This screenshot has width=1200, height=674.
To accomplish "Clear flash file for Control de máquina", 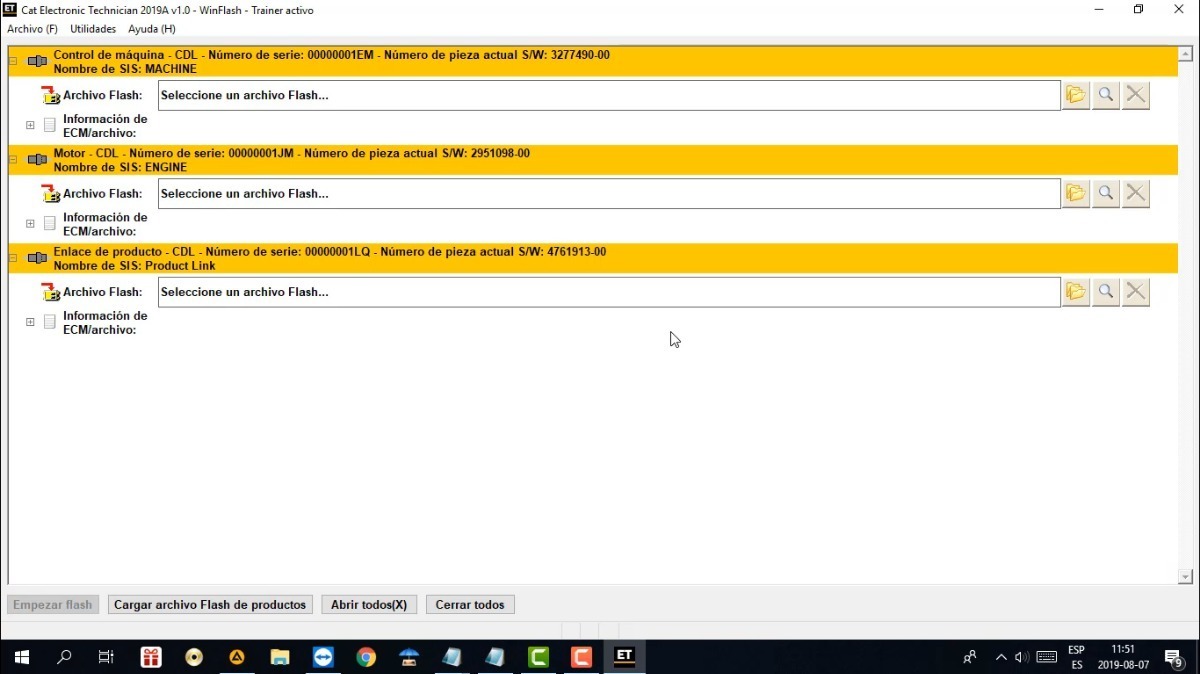I will (1135, 95).
